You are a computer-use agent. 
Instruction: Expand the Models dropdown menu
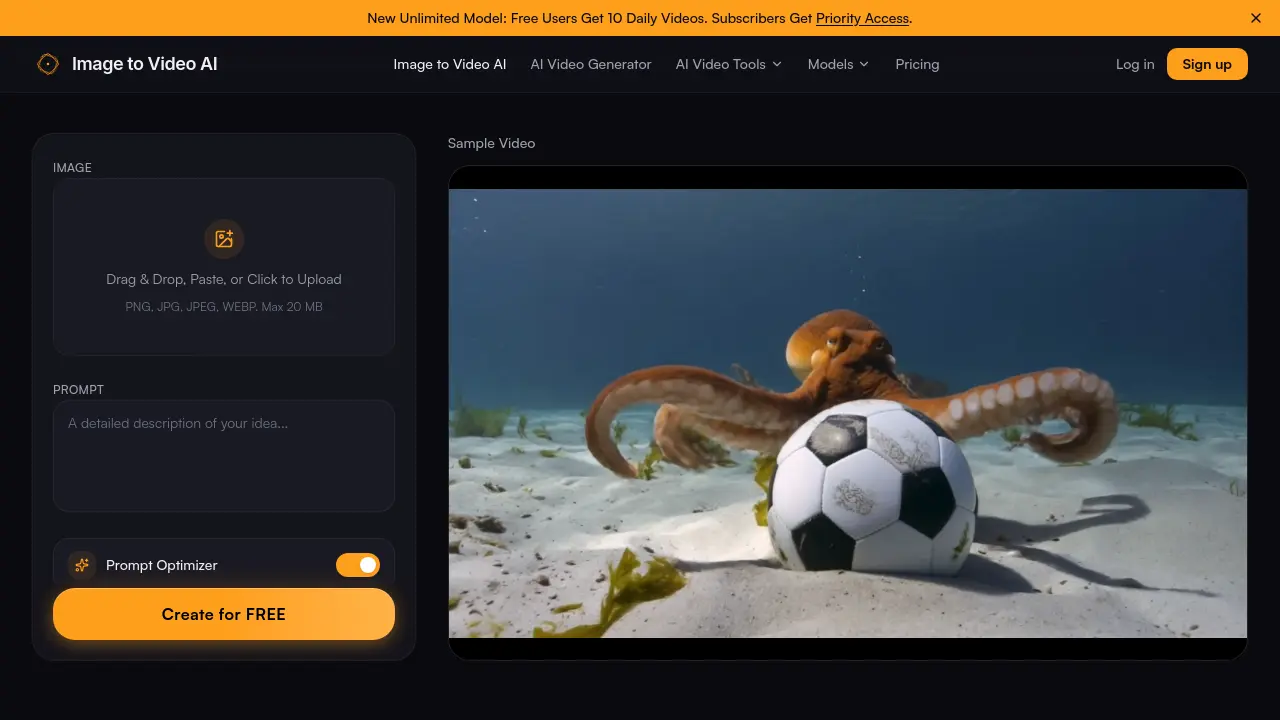coord(838,64)
